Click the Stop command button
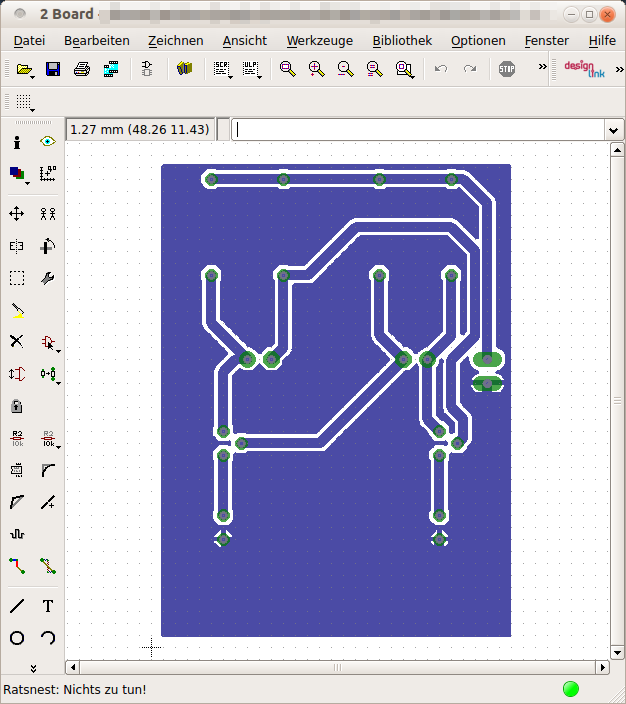The height and width of the screenshot is (704, 626). point(507,69)
